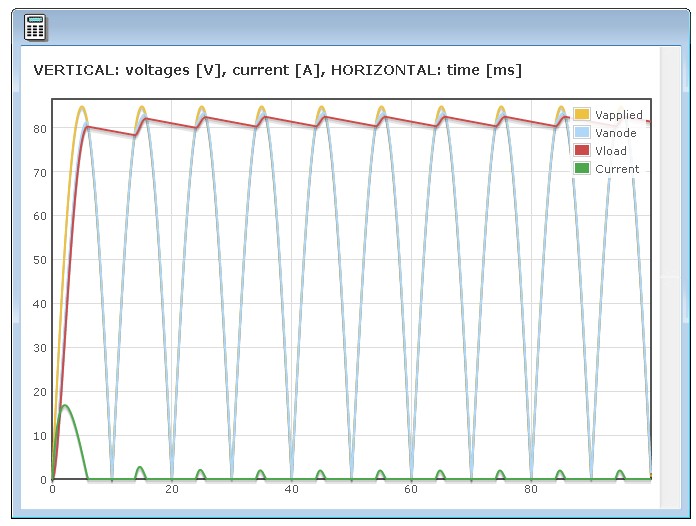The width and height of the screenshot is (696, 526).
Task: Click the 80 label on the vertical axis
Action: click(39, 128)
